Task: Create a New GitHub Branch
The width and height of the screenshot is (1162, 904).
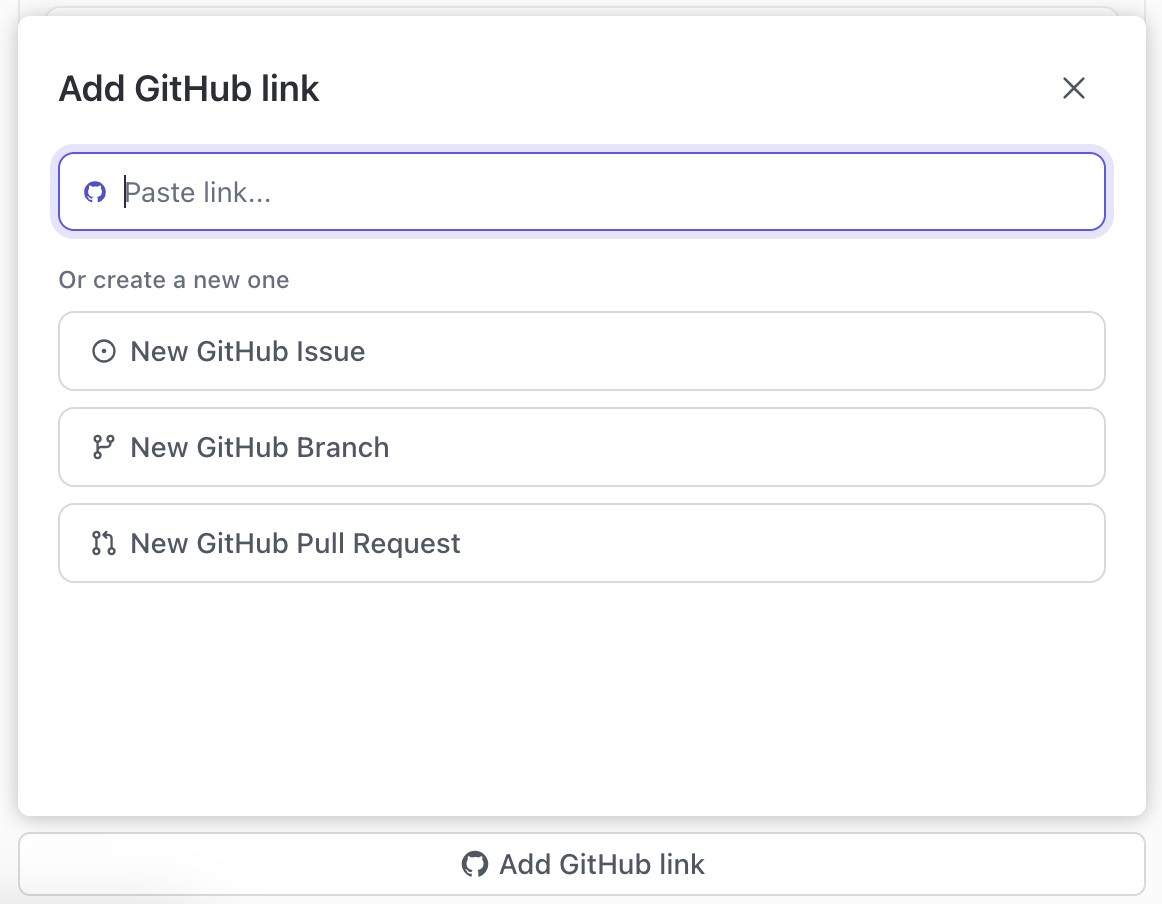Action: coord(581,447)
